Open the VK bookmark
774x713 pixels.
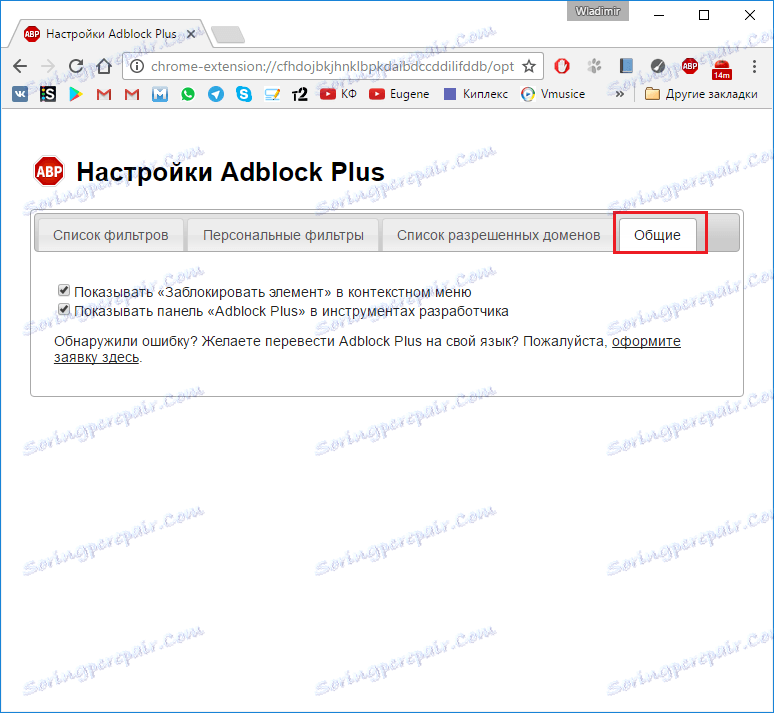click(20, 94)
